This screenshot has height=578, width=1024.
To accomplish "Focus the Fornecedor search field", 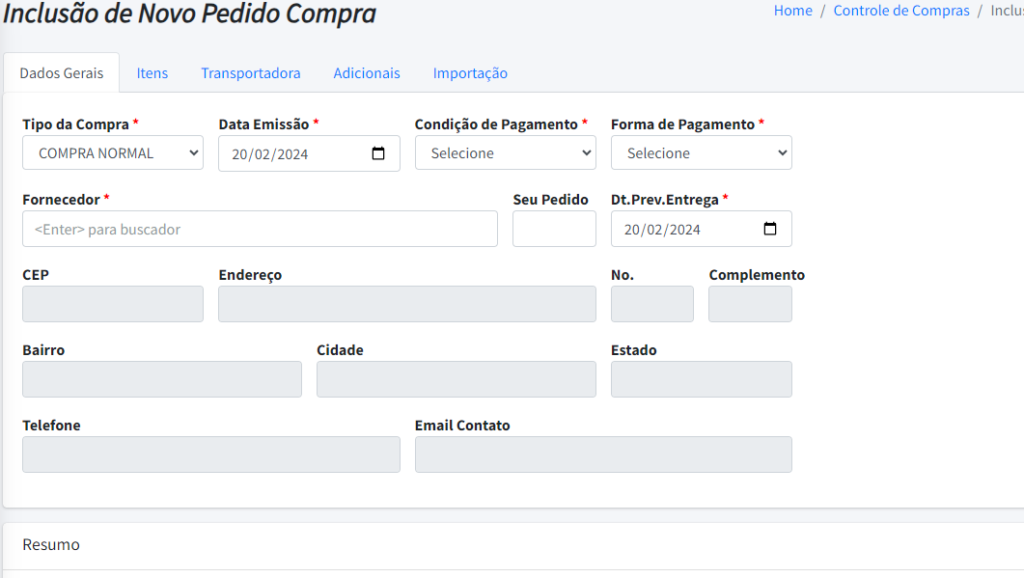I will tap(260, 229).
